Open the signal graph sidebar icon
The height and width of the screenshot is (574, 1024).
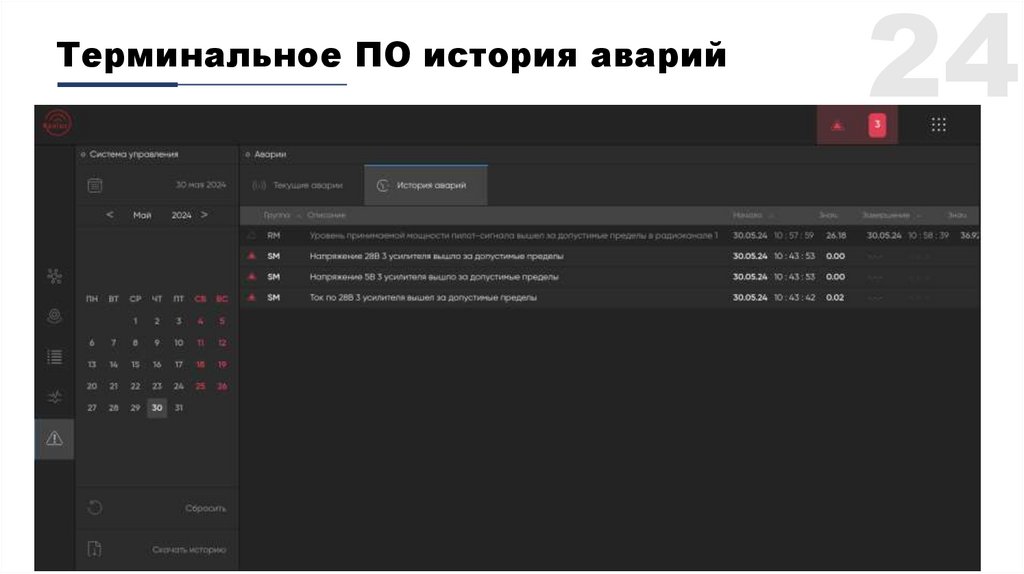(x=55, y=397)
